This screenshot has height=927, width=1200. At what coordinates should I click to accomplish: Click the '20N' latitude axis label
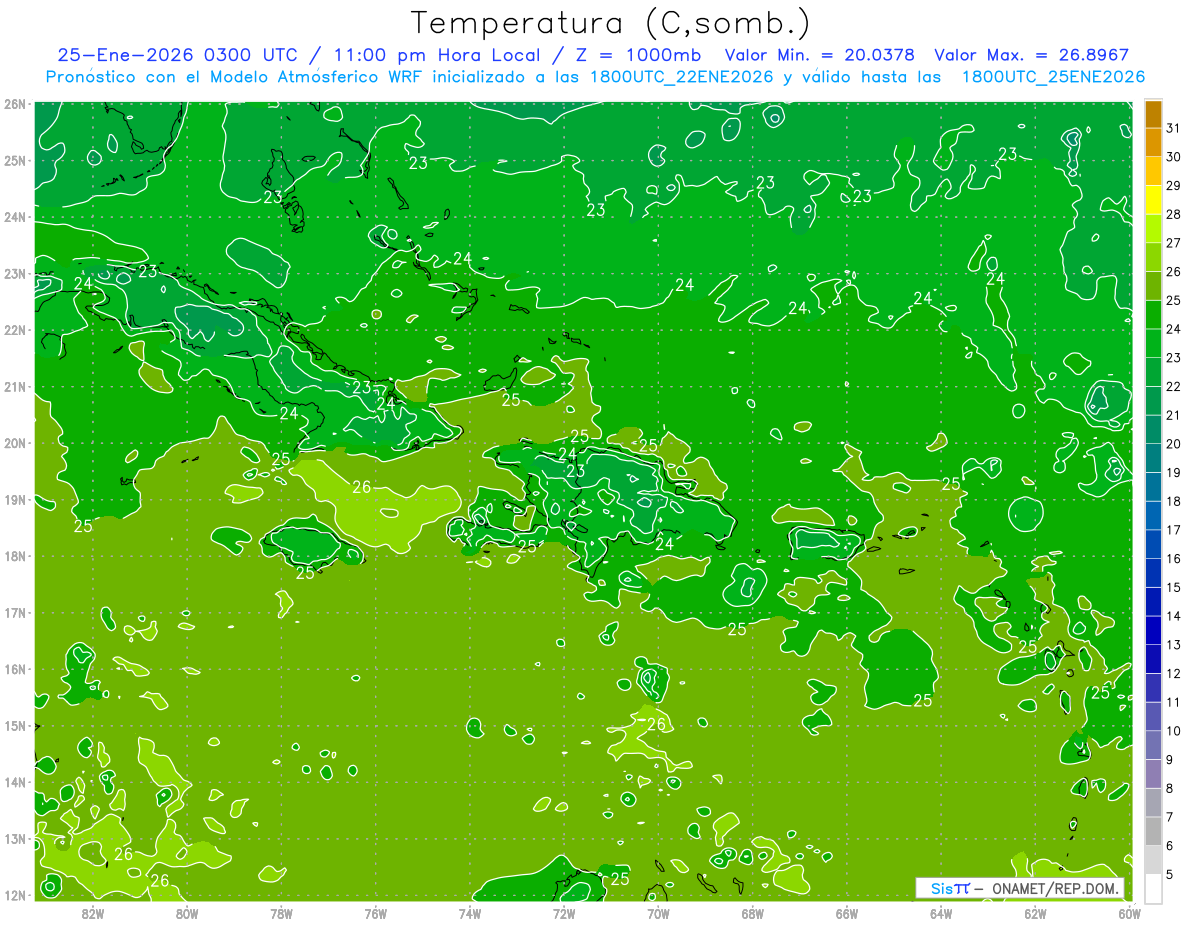pyautogui.click(x=14, y=443)
